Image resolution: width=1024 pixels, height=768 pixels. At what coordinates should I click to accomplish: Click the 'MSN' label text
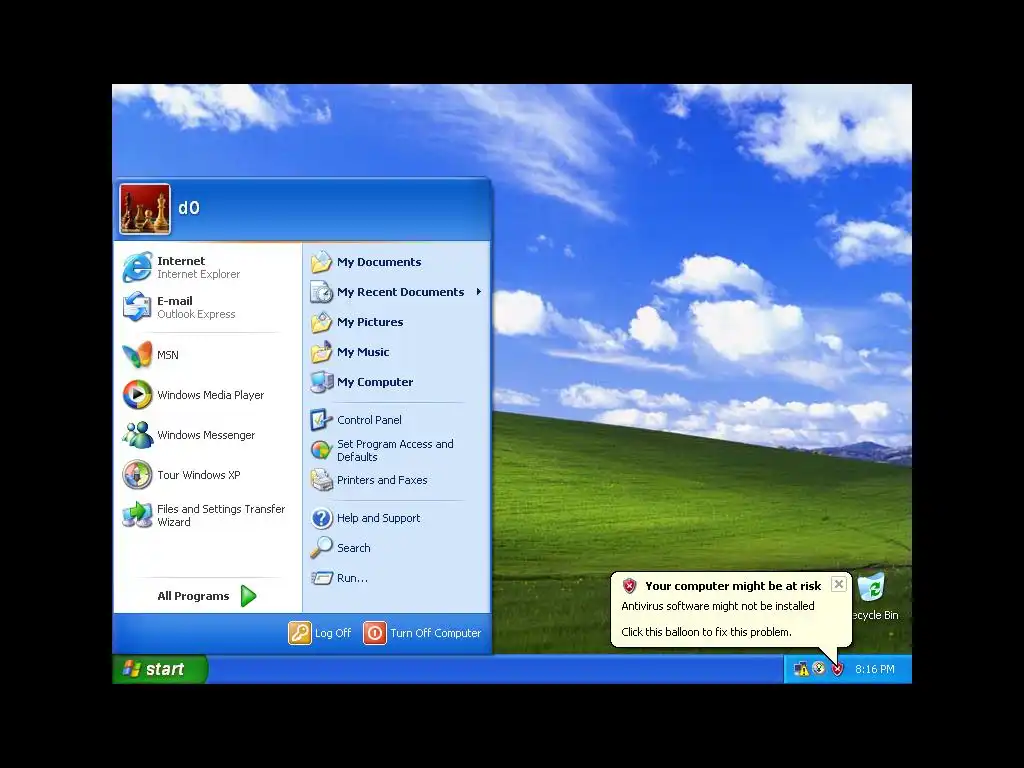click(167, 355)
